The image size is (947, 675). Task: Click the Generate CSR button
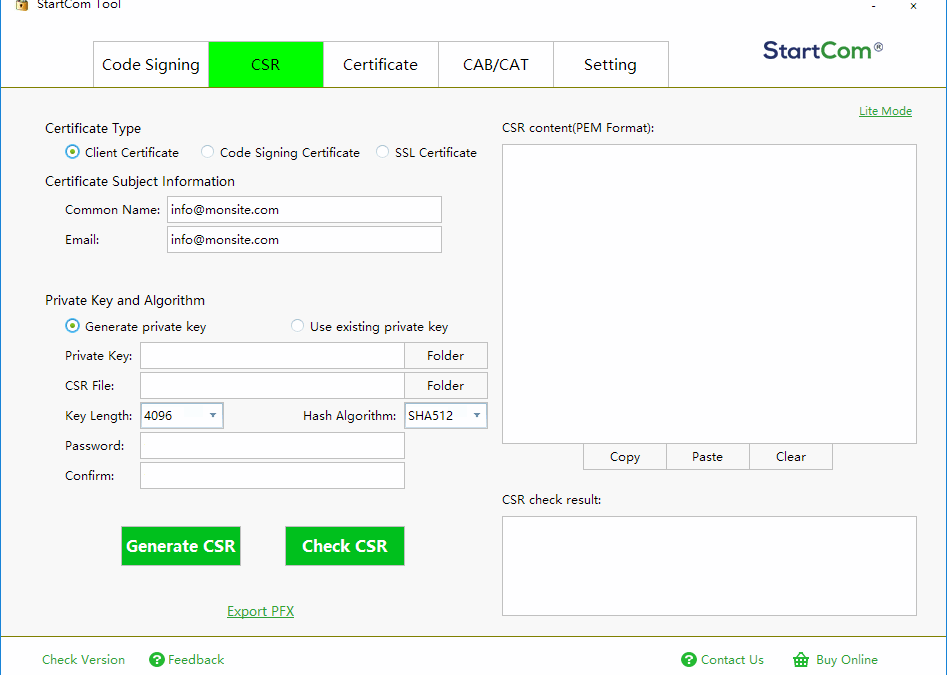click(181, 546)
